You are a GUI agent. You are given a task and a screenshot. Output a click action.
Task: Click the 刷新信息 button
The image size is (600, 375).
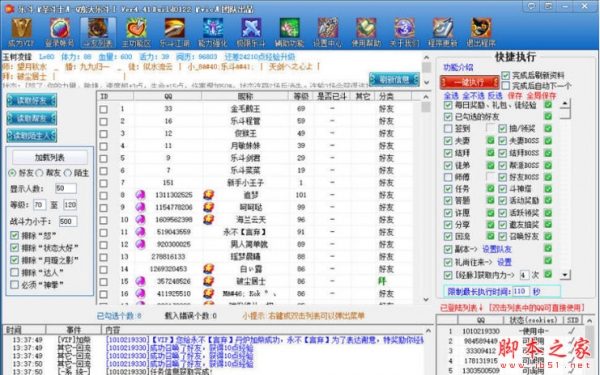pos(395,80)
